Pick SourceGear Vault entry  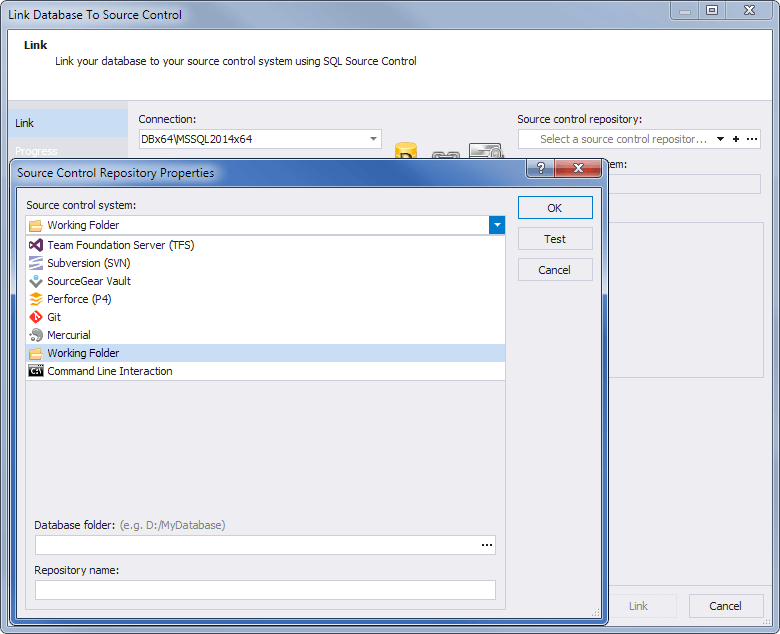[x=265, y=281]
